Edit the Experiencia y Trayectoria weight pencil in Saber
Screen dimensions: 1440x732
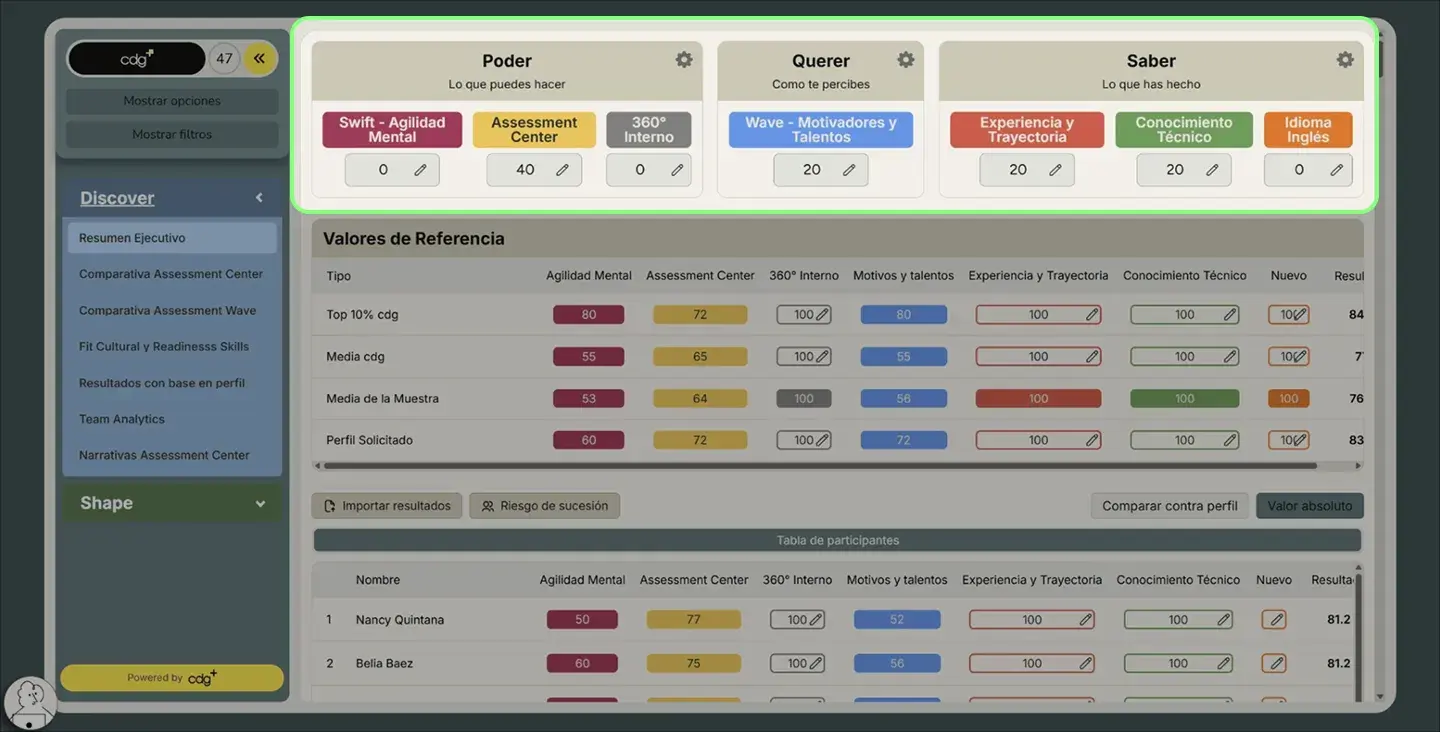(x=1055, y=170)
